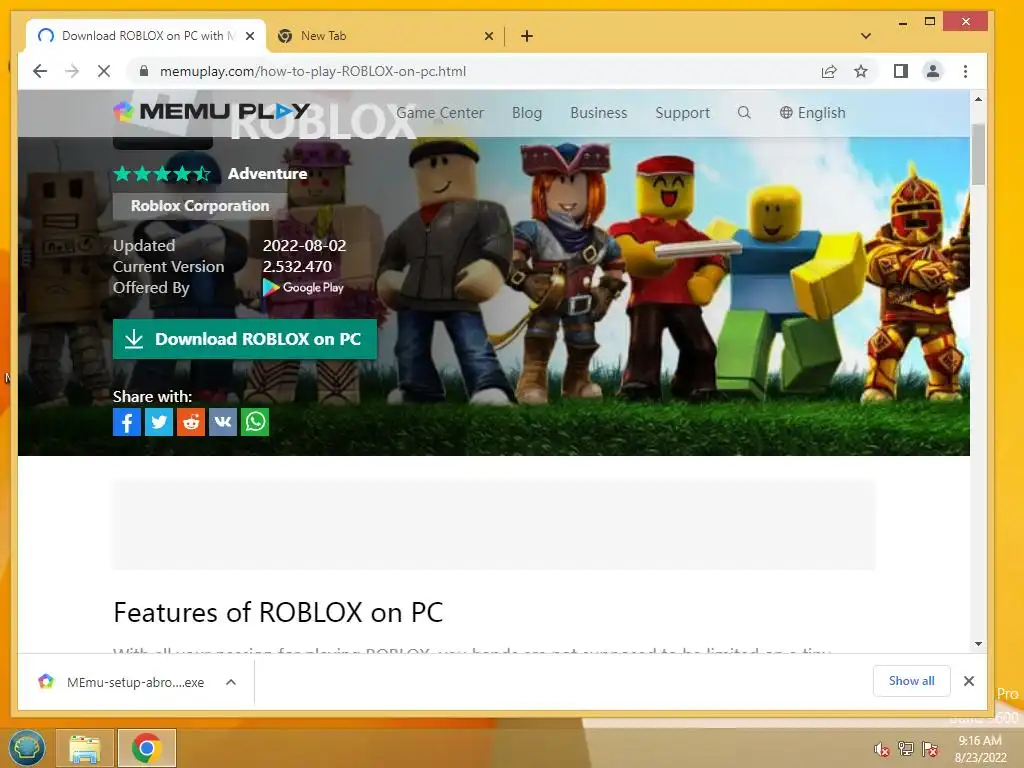Close the downloads bar
The height and width of the screenshot is (768, 1024).
(968, 681)
